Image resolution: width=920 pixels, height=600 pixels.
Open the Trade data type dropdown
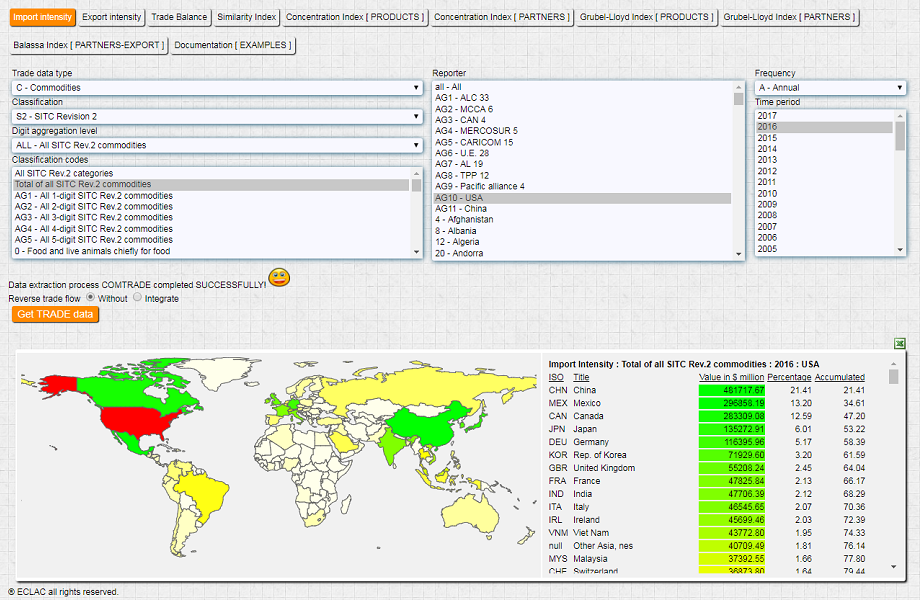[x=217, y=88]
